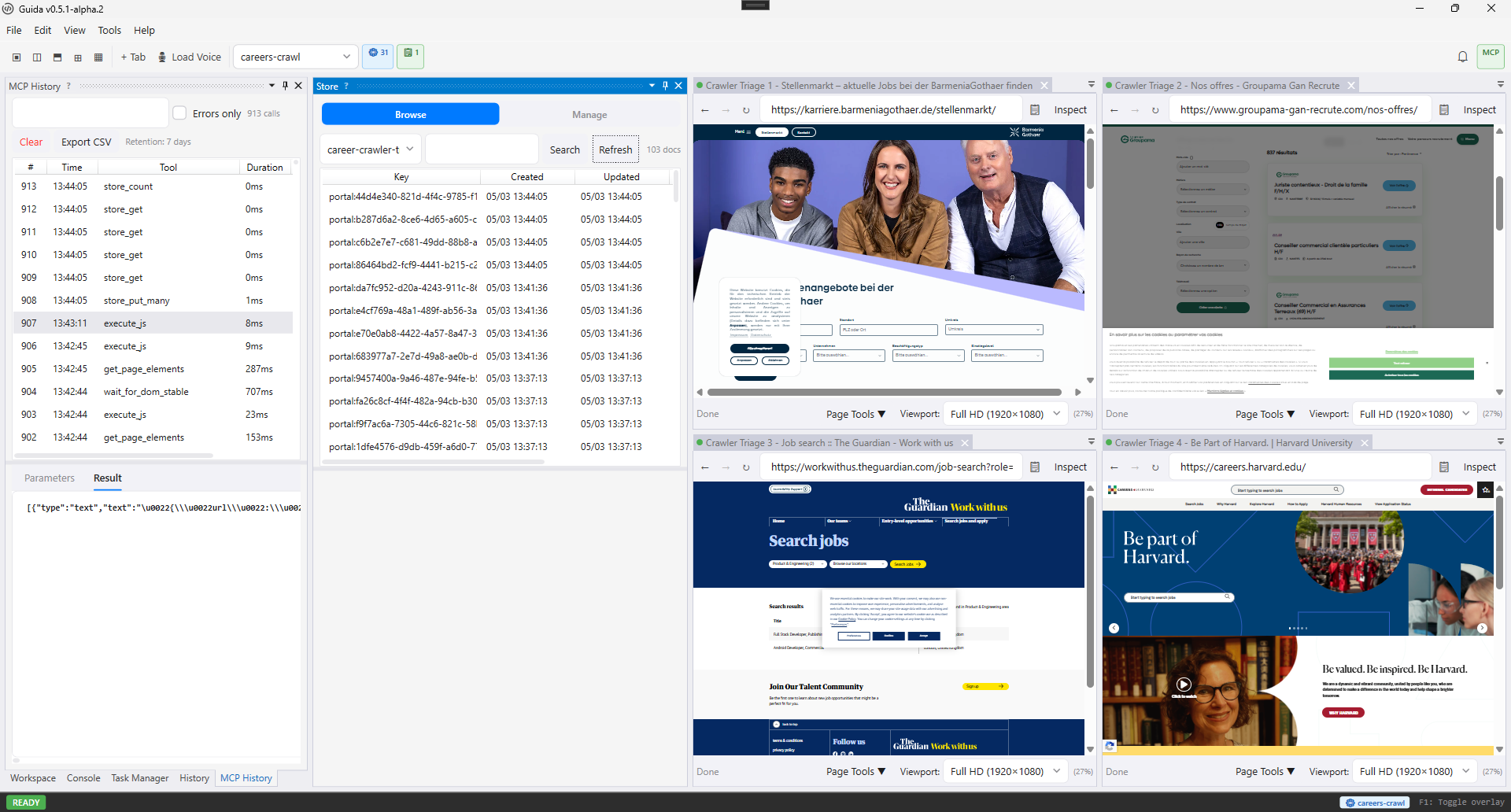Click the barmeniagothaer URL address bar
The height and width of the screenshot is (812, 1511).
point(892,110)
